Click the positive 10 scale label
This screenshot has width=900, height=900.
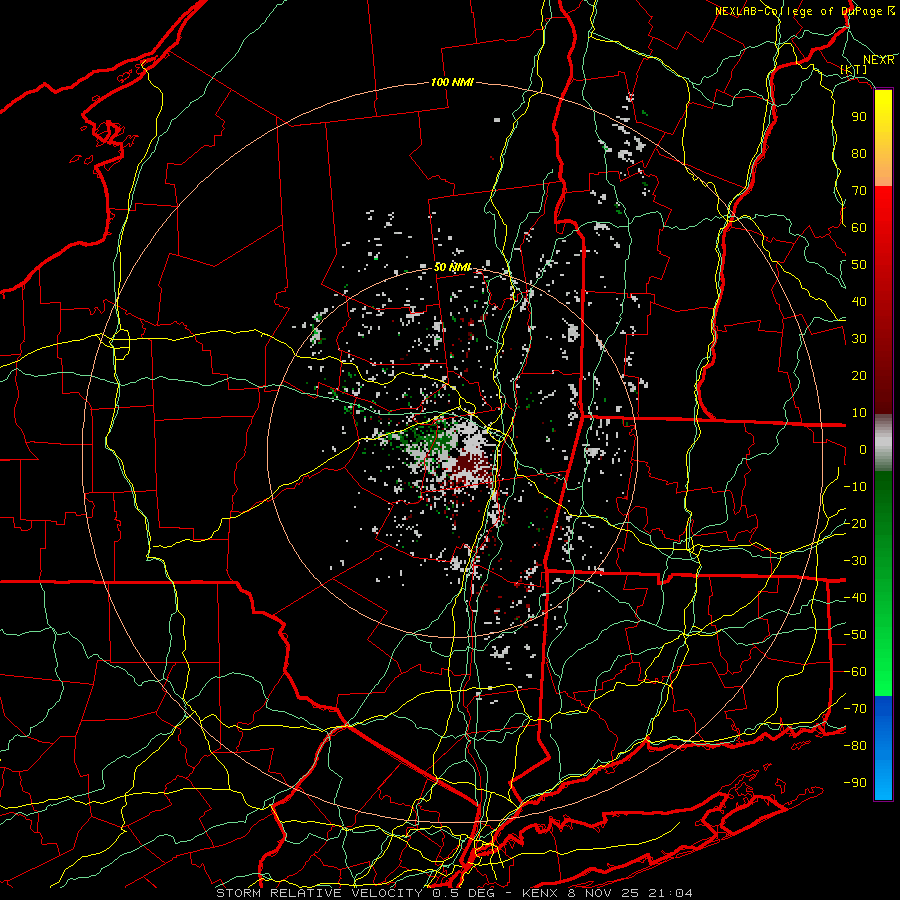click(x=859, y=413)
